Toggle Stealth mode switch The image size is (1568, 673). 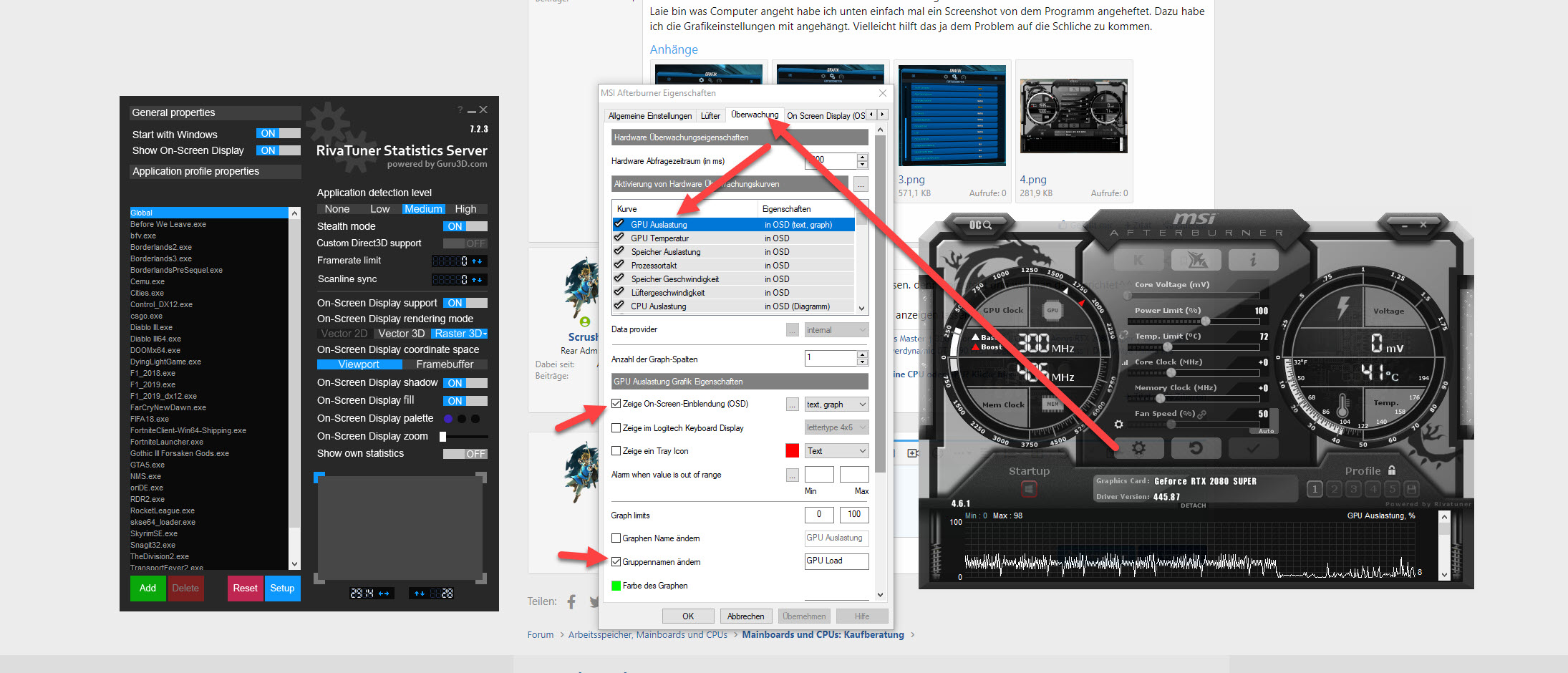coord(465,226)
